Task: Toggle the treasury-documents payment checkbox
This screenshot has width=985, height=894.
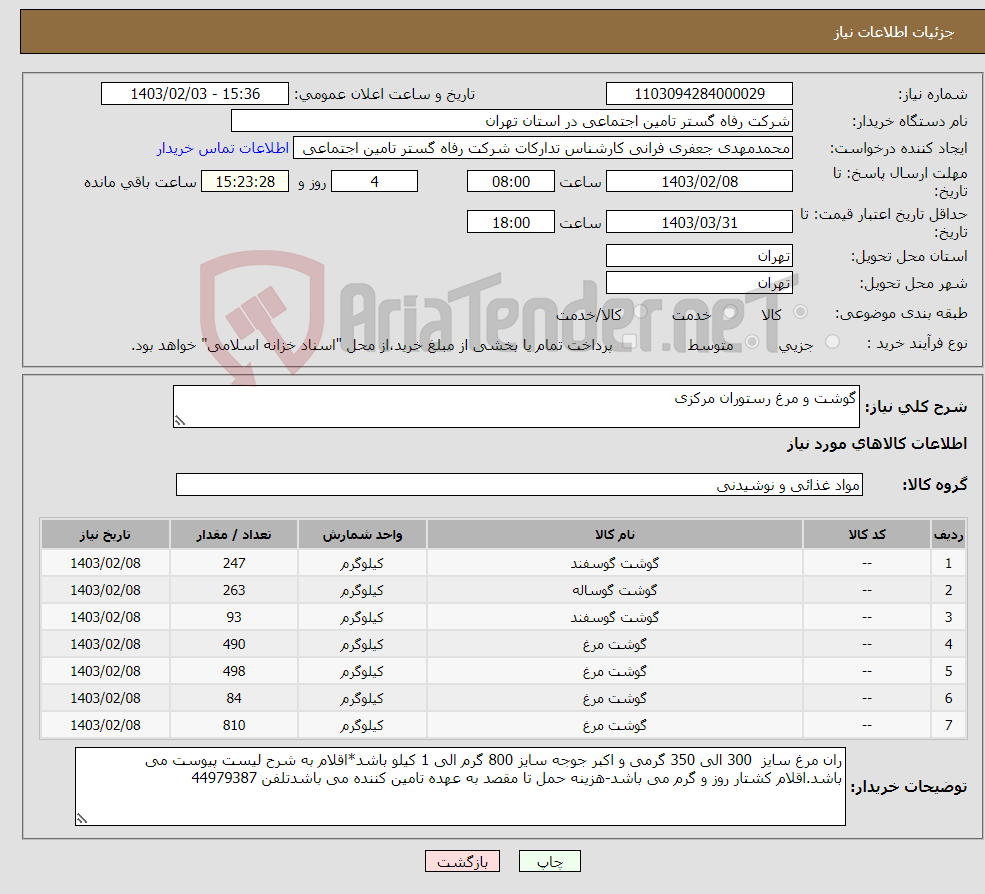Action: [x=629, y=342]
